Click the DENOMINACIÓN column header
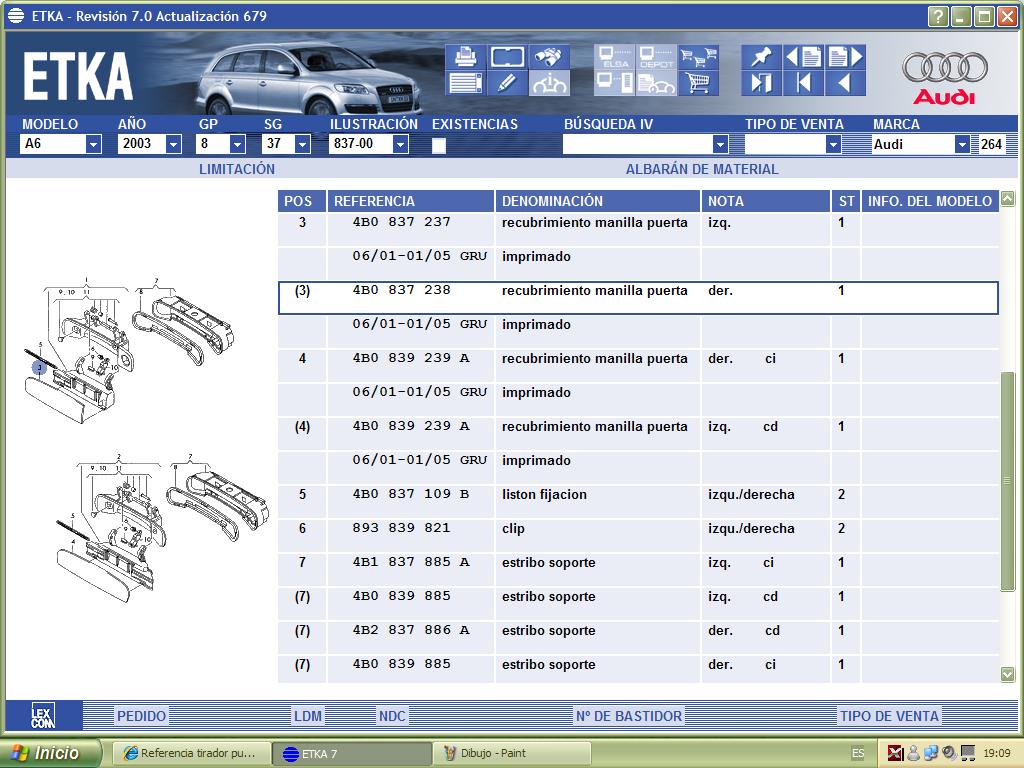 pos(598,201)
